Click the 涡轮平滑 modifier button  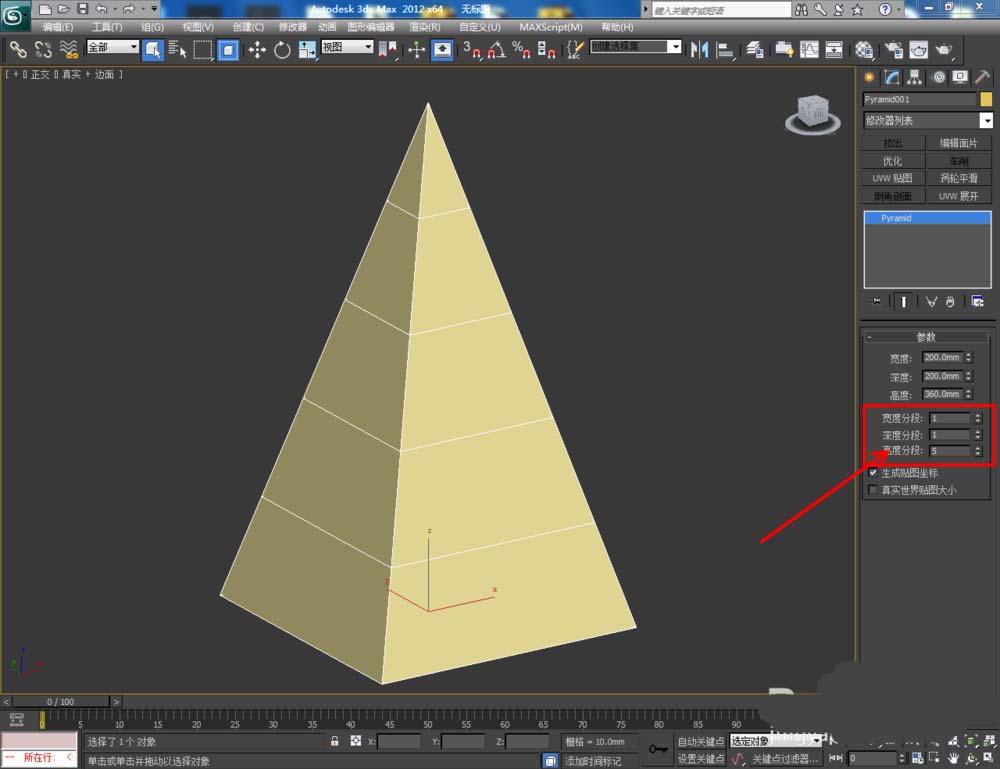(x=959, y=178)
